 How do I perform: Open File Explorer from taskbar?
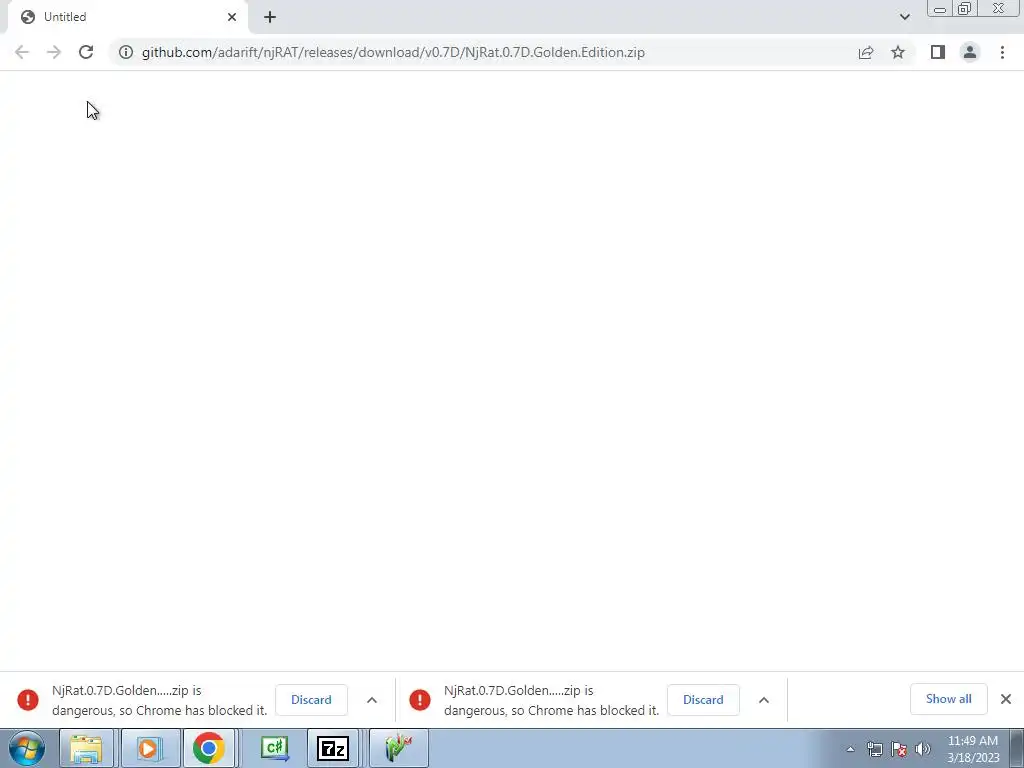click(86, 748)
